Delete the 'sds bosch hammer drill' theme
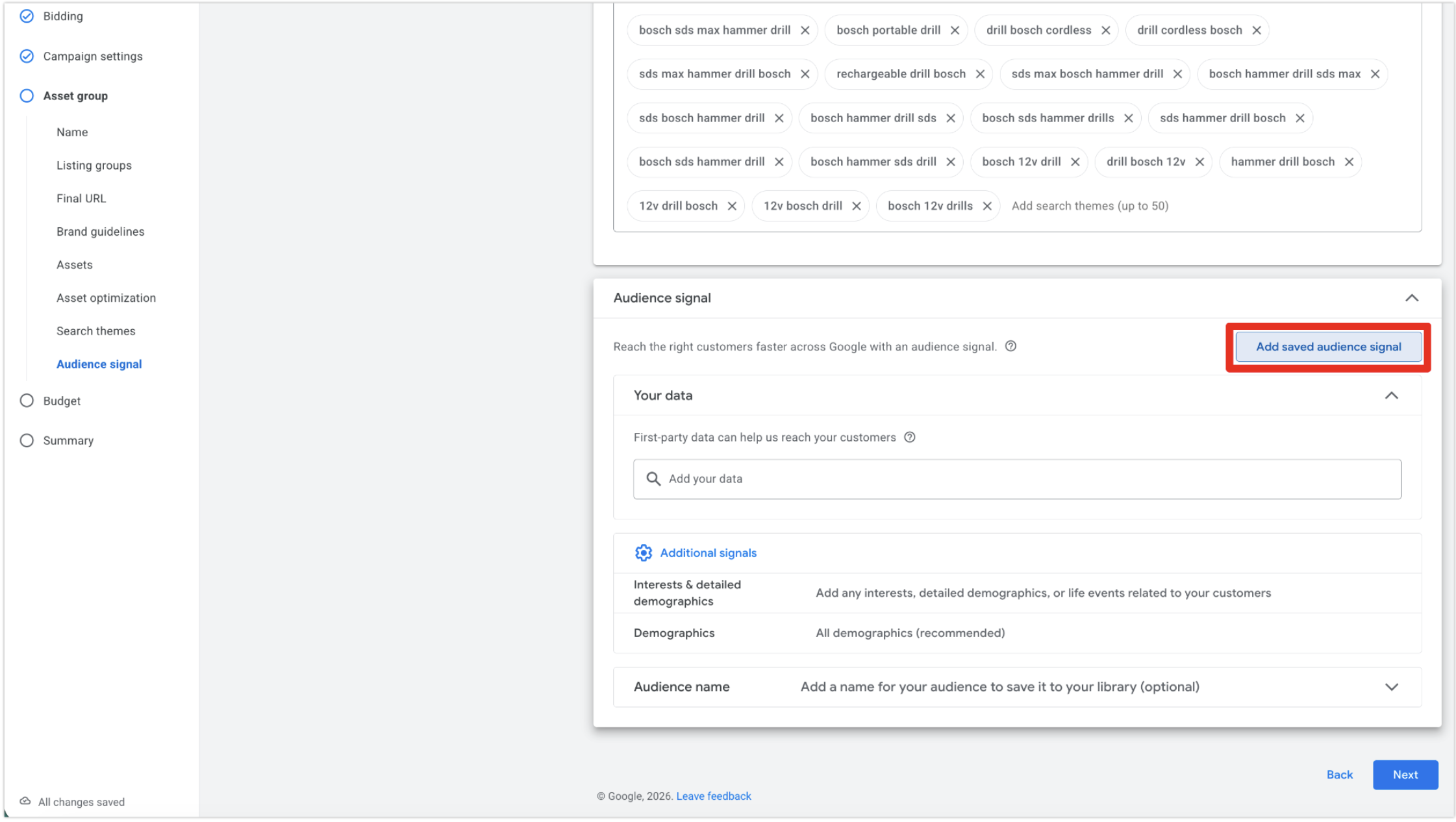The width and height of the screenshot is (1456, 822). [x=779, y=118]
